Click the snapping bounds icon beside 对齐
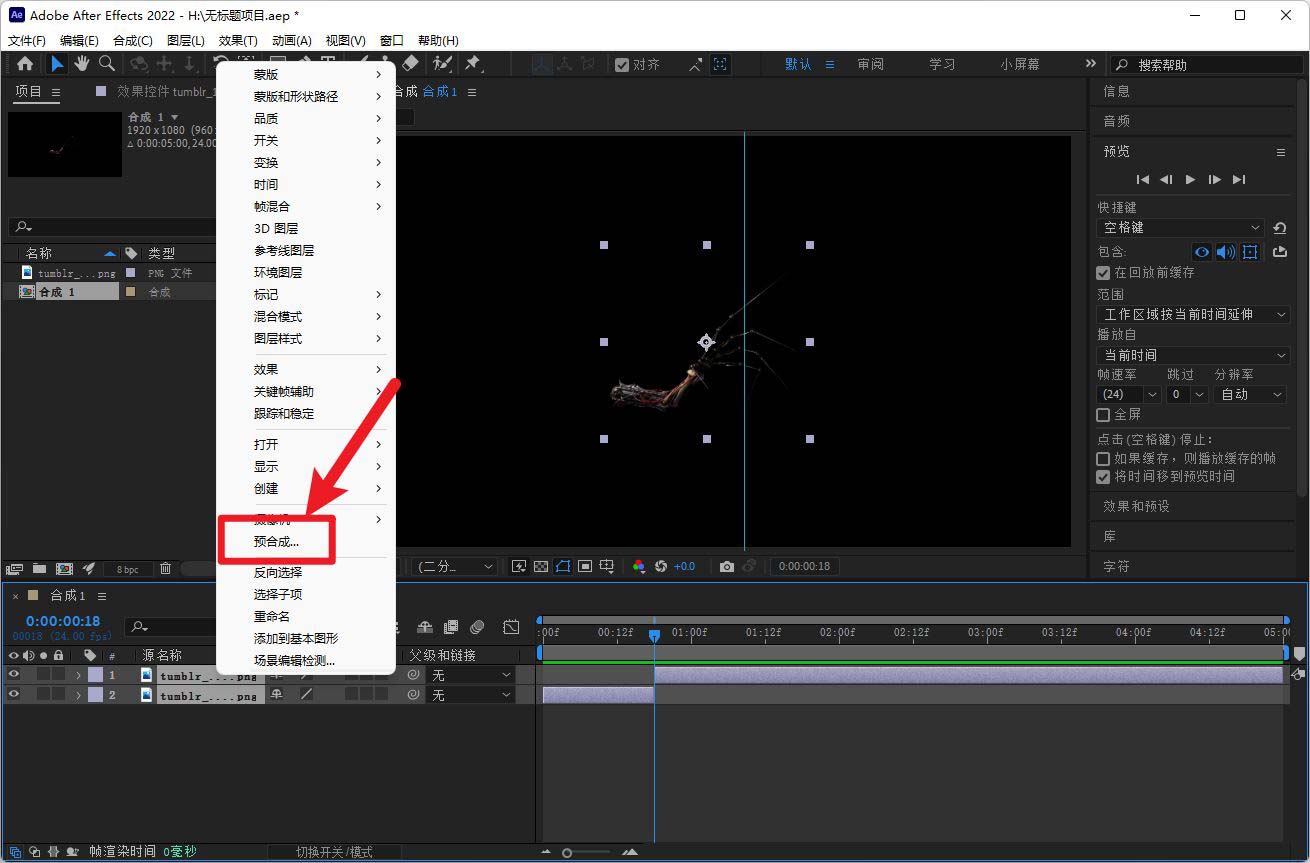The height and width of the screenshot is (863, 1310). click(x=720, y=64)
